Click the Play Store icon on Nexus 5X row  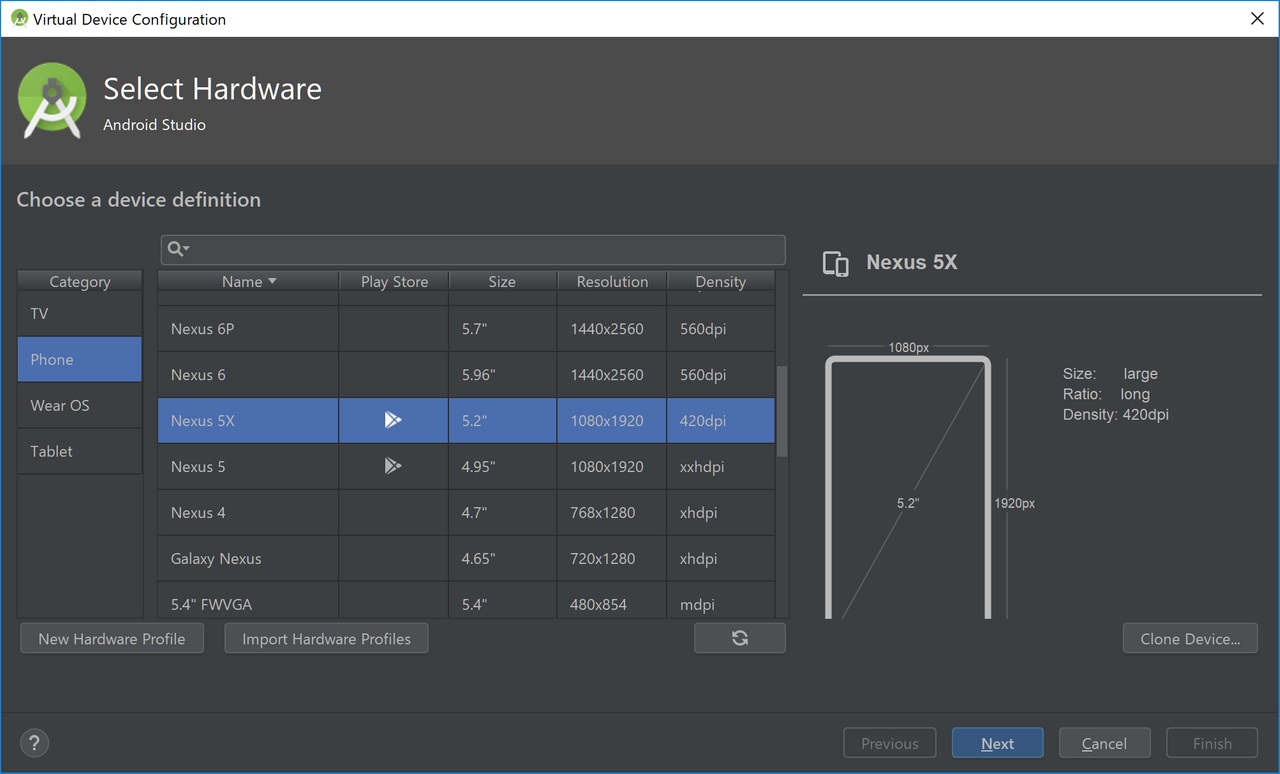(x=393, y=420)
